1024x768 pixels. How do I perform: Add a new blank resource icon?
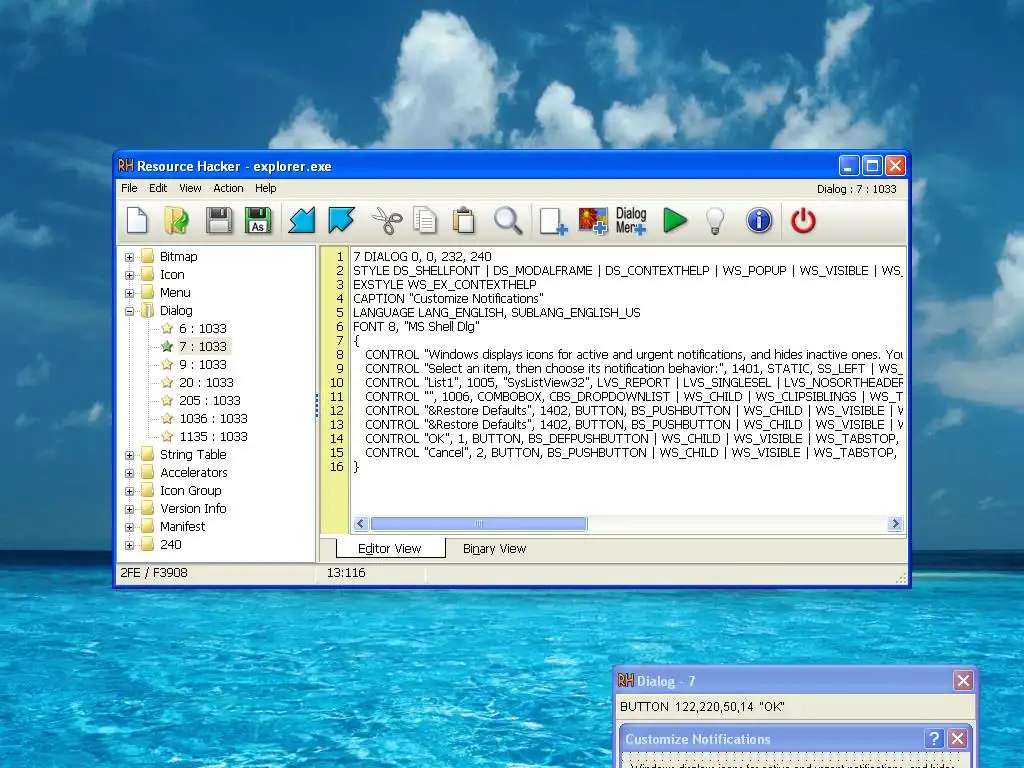click(x=553, y=221)
